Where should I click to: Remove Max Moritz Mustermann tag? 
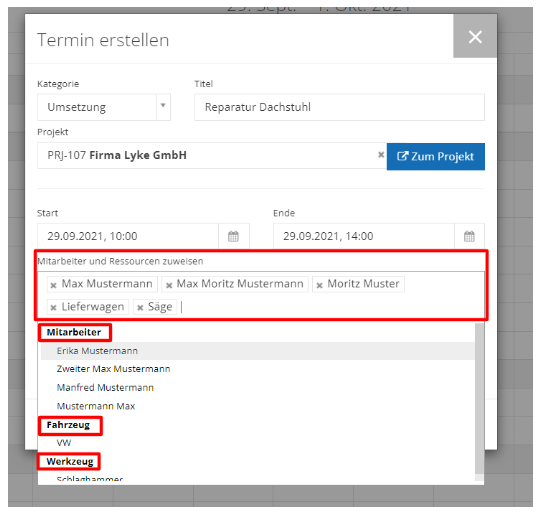pyautogui.click(x=169, y=285)
